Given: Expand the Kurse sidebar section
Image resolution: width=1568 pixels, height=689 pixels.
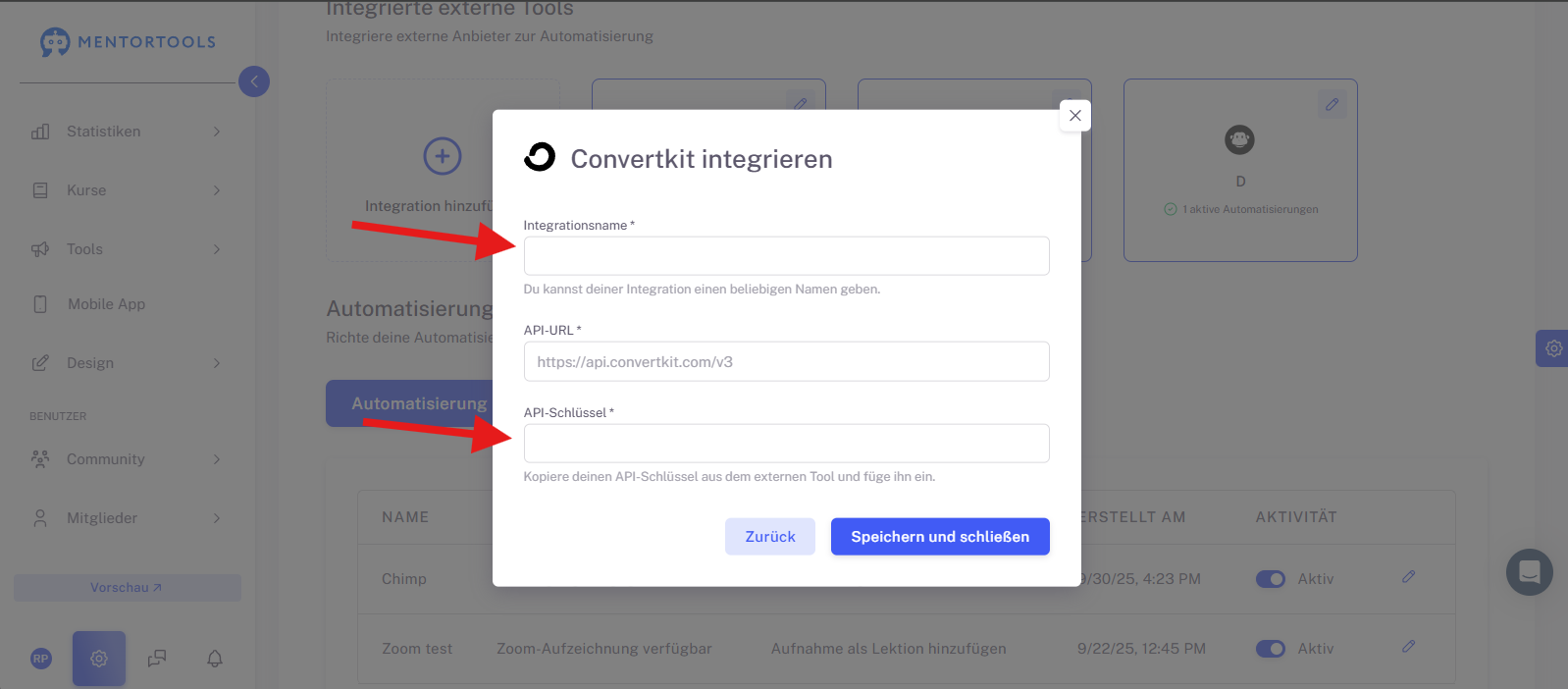Looking at the screenshot, I should [126, 190].
